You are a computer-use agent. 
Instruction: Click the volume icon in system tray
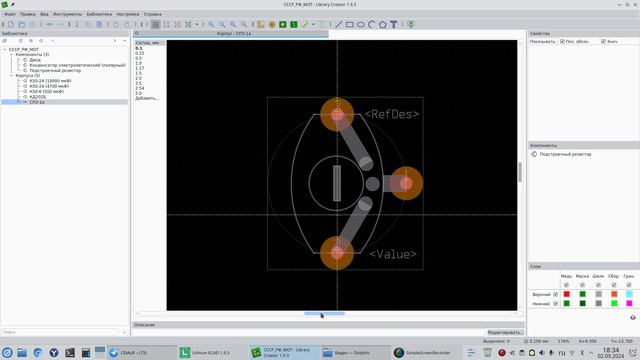(x=542, y=353)
